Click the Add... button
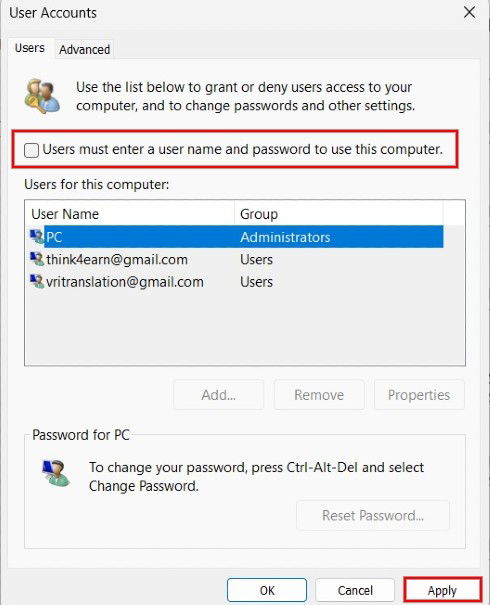The image size is (490, 605). tap(219, 395)
